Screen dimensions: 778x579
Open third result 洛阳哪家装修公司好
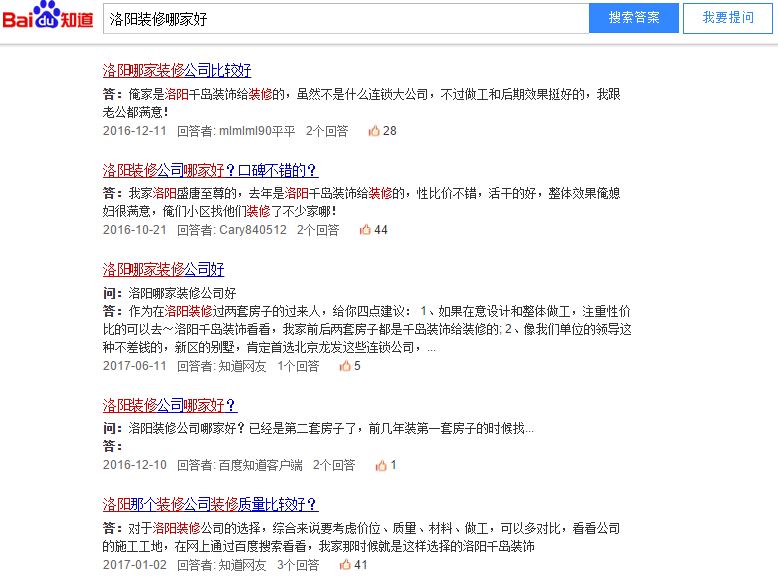click(x=163, y=270)
